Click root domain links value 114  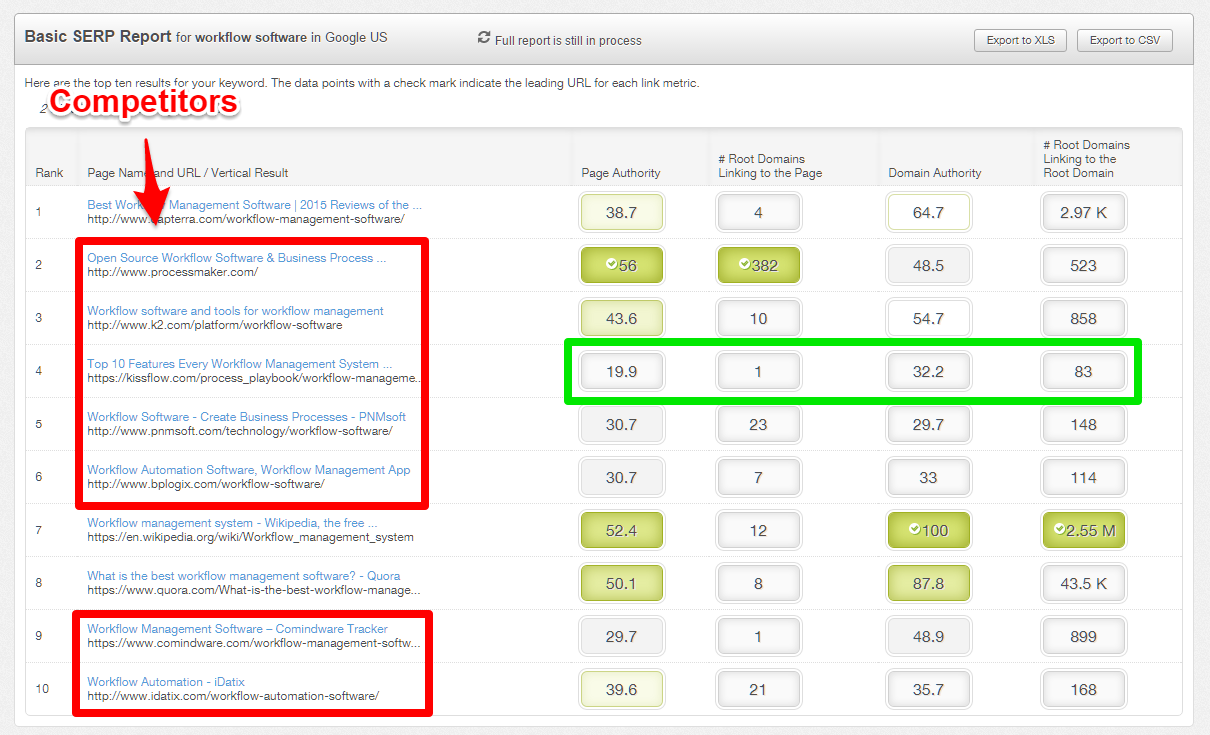[1083, 478]
